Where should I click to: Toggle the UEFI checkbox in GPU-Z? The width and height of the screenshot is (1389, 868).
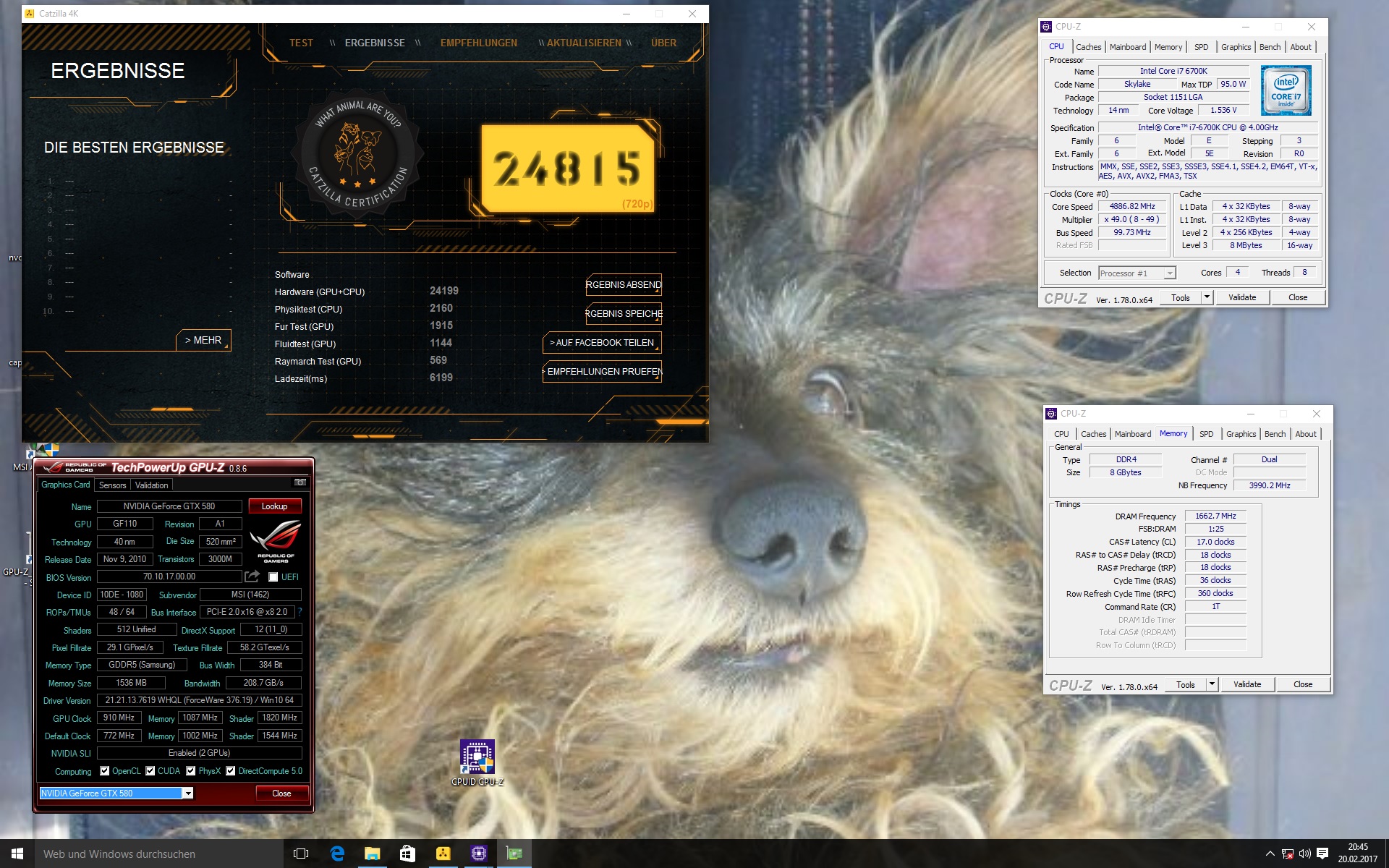click(273, 577)
